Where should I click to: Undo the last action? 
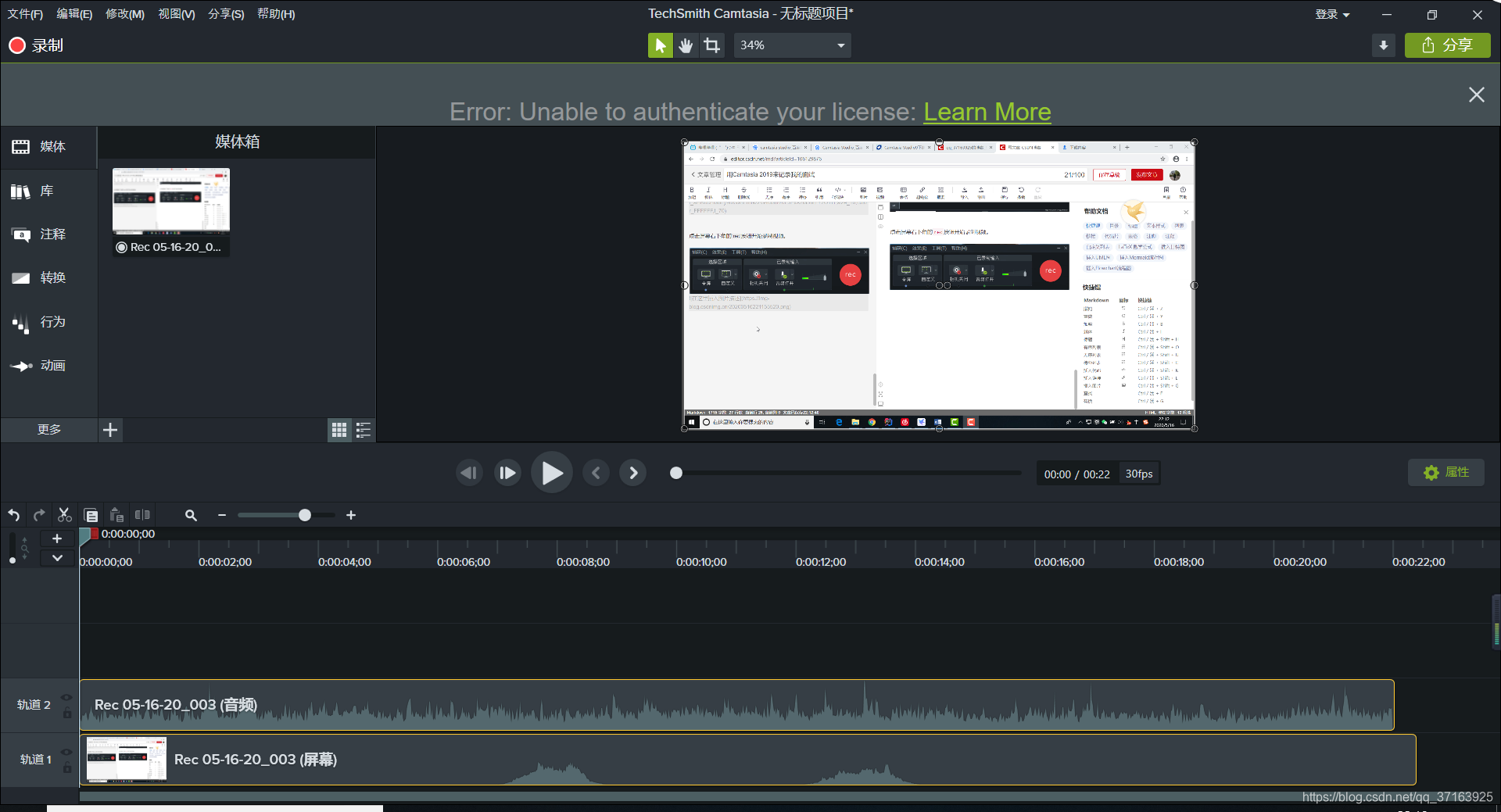[x=14, y=515]
